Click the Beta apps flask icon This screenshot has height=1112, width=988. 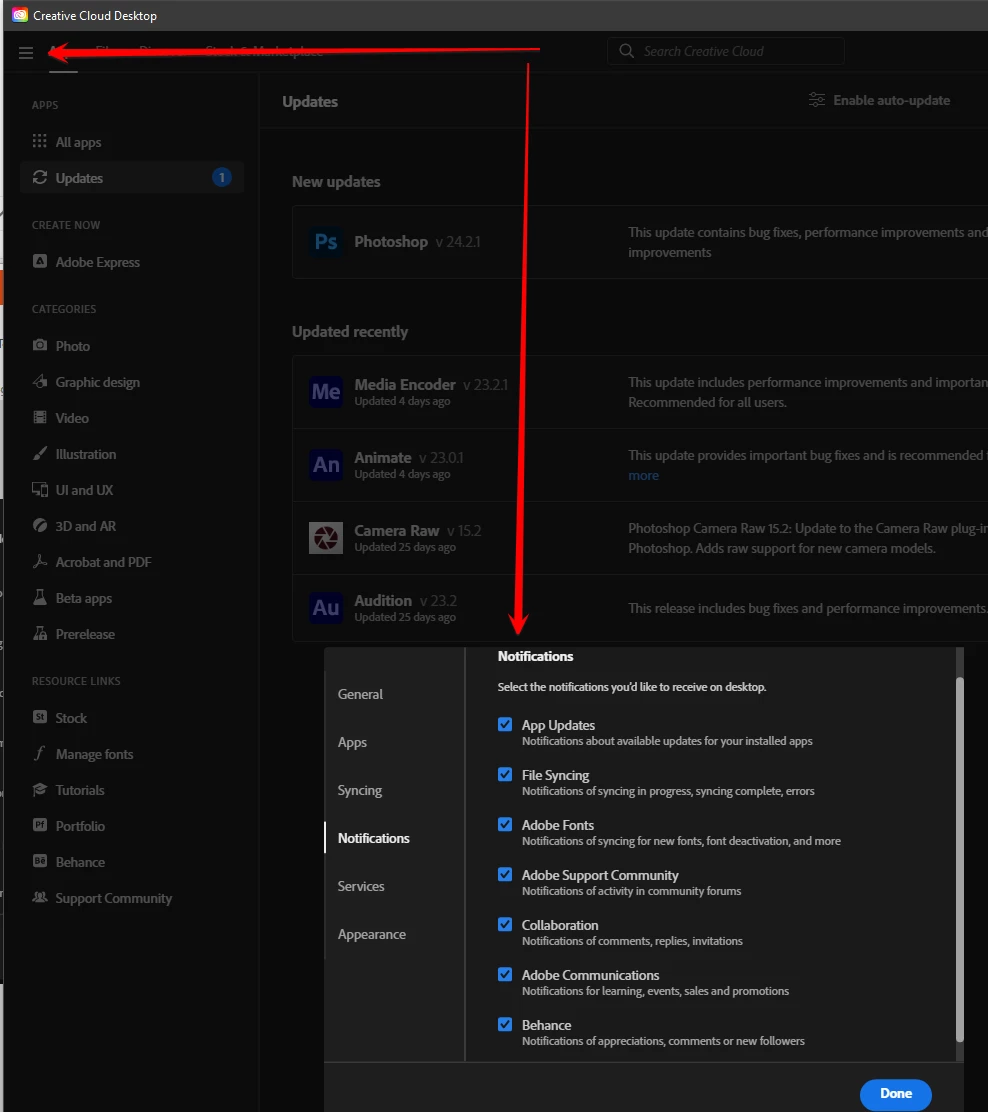pos(40,597)
